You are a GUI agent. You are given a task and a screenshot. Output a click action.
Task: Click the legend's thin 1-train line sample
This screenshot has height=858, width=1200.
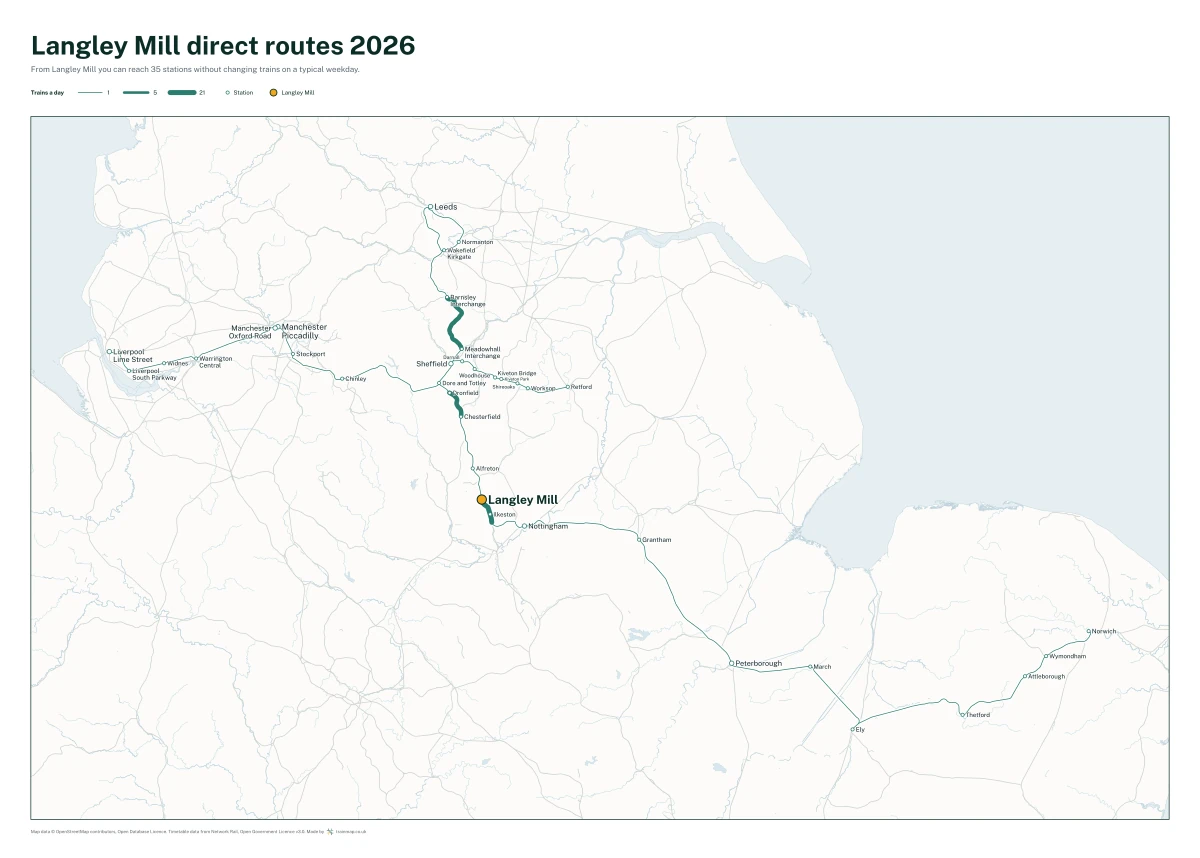pos(90,92)
